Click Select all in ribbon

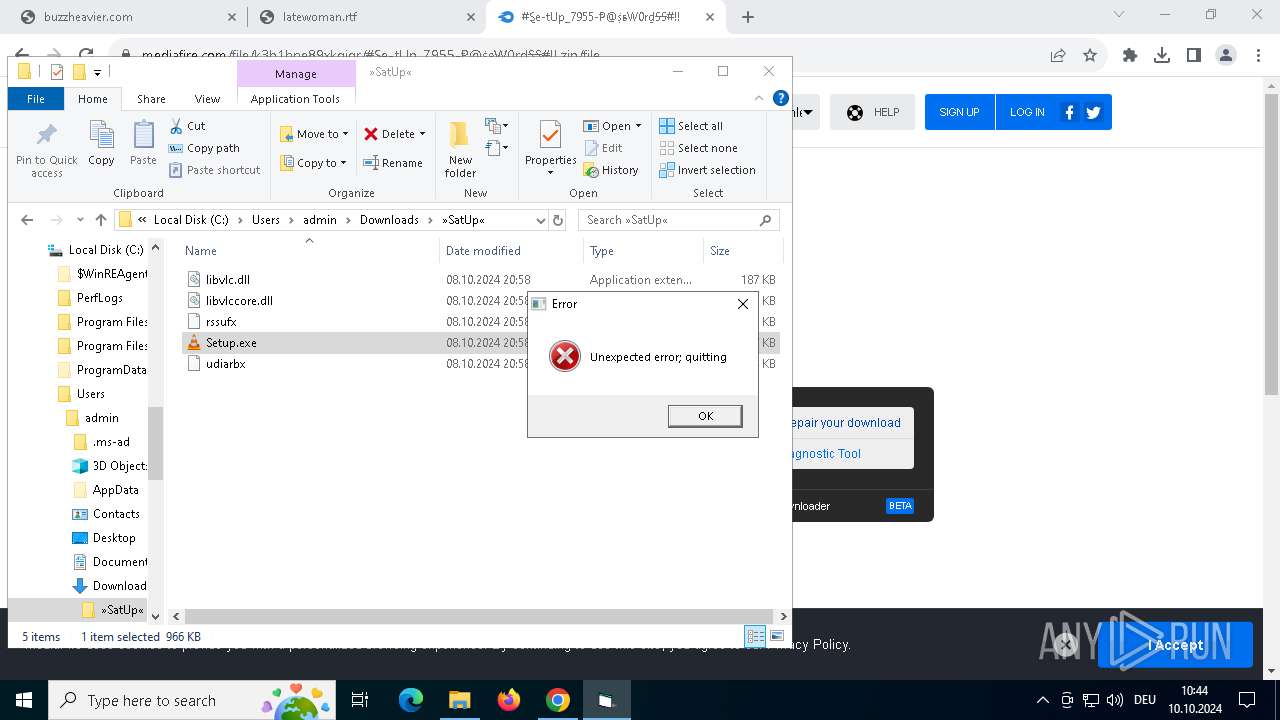[x=691, y=126]
